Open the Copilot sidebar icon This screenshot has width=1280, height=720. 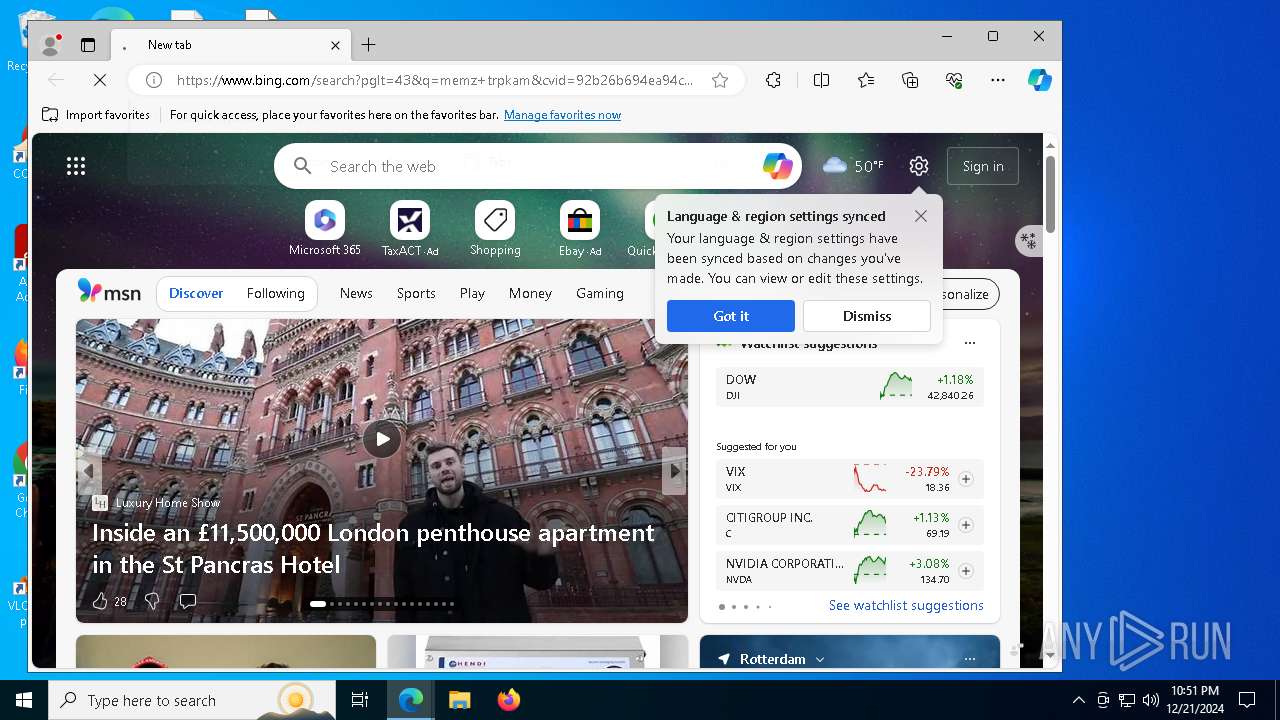tap(1040, 80)
